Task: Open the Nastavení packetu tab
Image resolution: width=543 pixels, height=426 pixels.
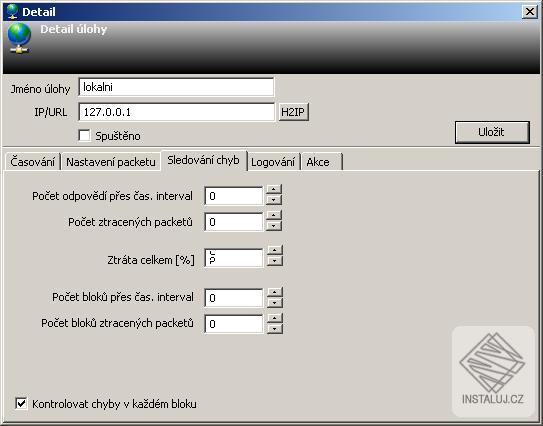Action: point(110,162)
